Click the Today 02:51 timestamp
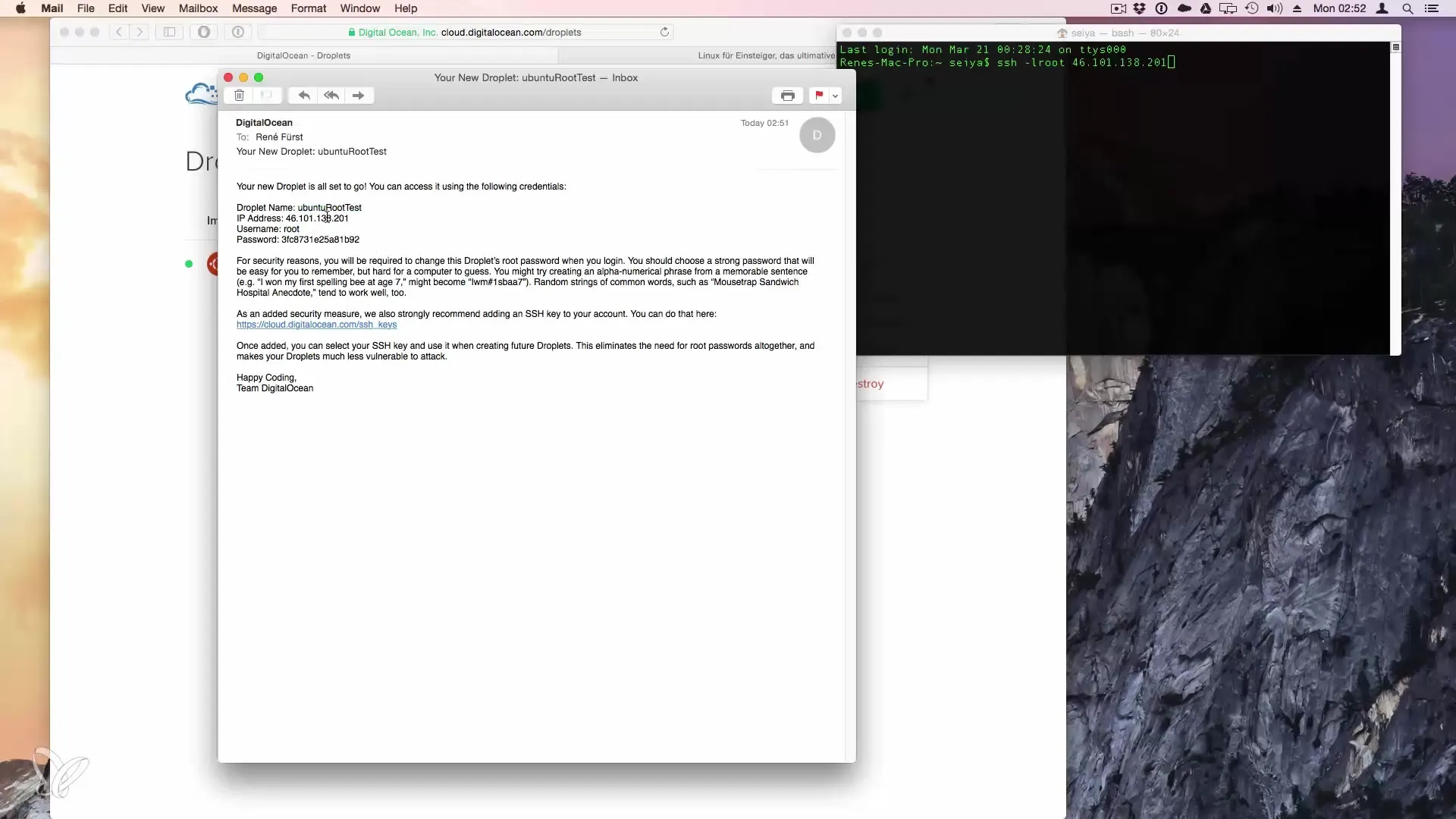Image resolution: width=1456 pixels, height=819 pixels. click(x=764, y=123)
